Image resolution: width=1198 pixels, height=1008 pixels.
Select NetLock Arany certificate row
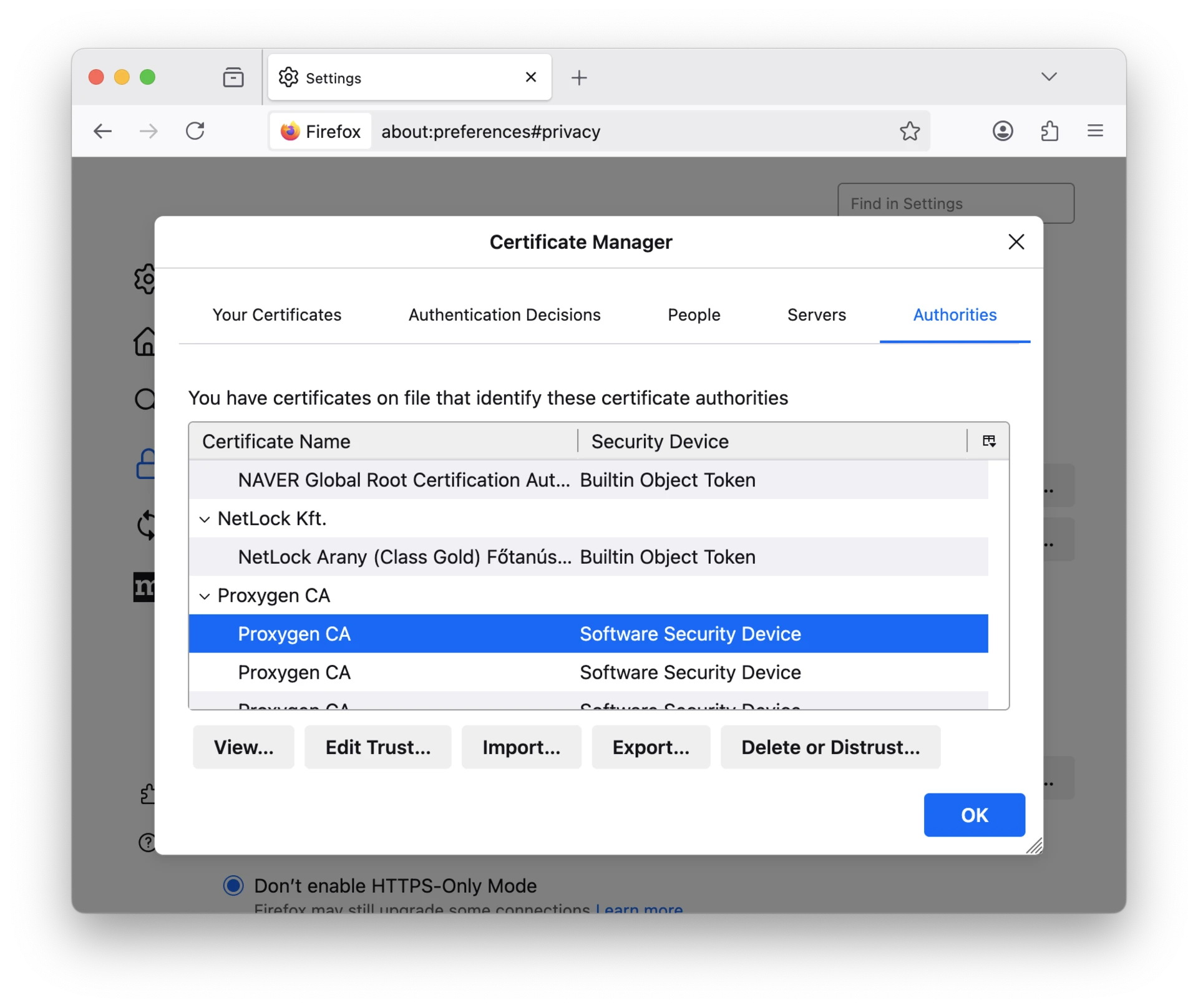click(x=404, y=557)
